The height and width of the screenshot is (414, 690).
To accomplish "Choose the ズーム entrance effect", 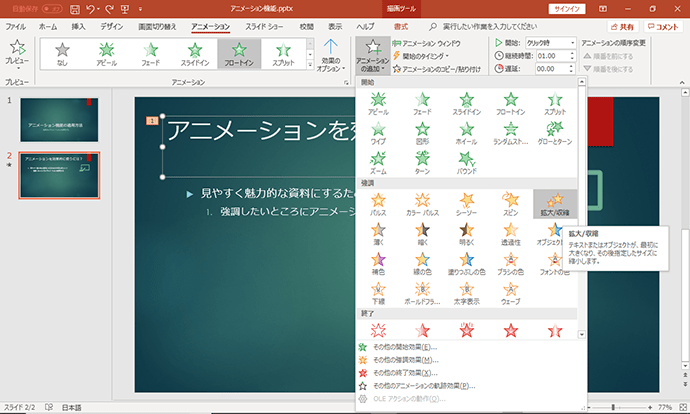I will pyautogui.click(x=378, y=163).
